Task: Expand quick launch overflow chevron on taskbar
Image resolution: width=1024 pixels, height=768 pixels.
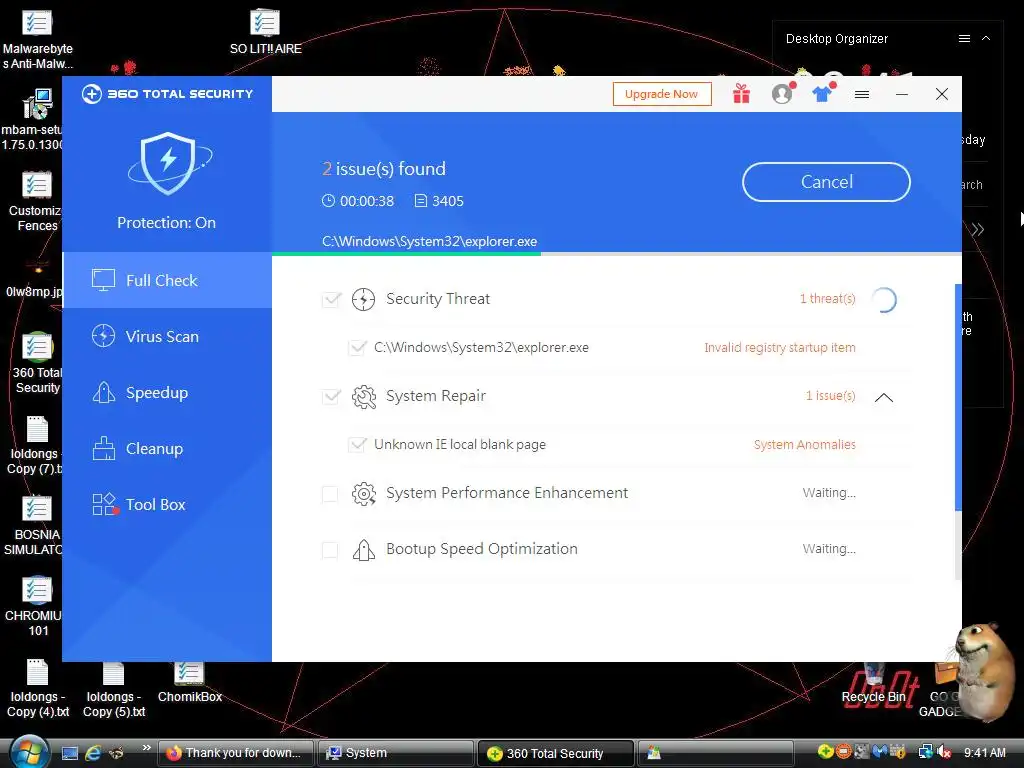Action: tap(146, 747)
